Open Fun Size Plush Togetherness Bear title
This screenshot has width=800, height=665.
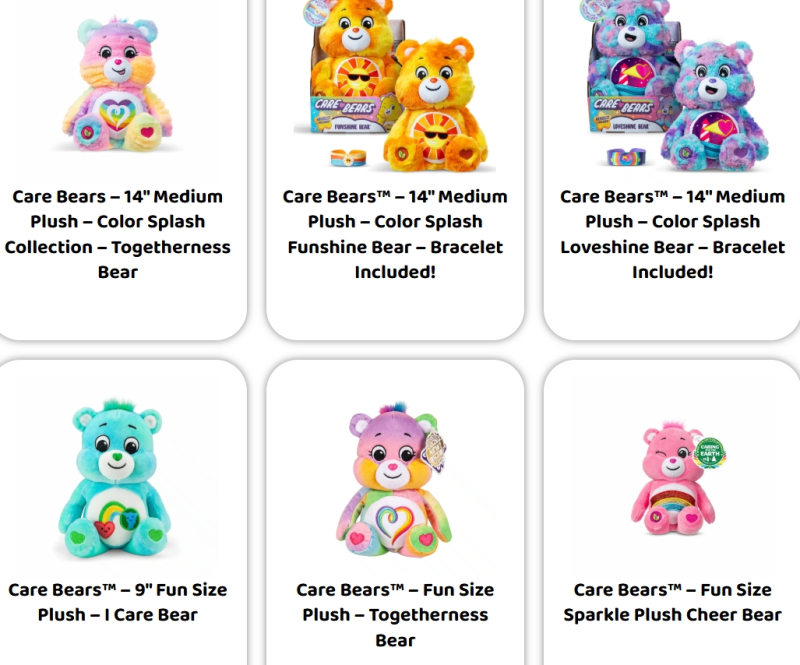[395, 615]
